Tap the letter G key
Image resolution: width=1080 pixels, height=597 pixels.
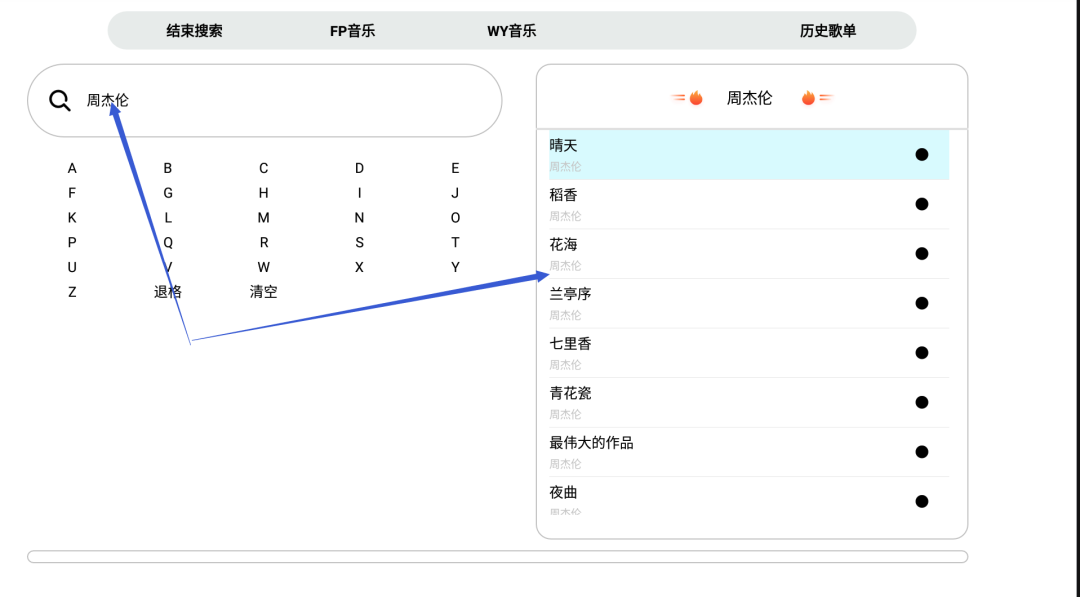tap(167, 193)
